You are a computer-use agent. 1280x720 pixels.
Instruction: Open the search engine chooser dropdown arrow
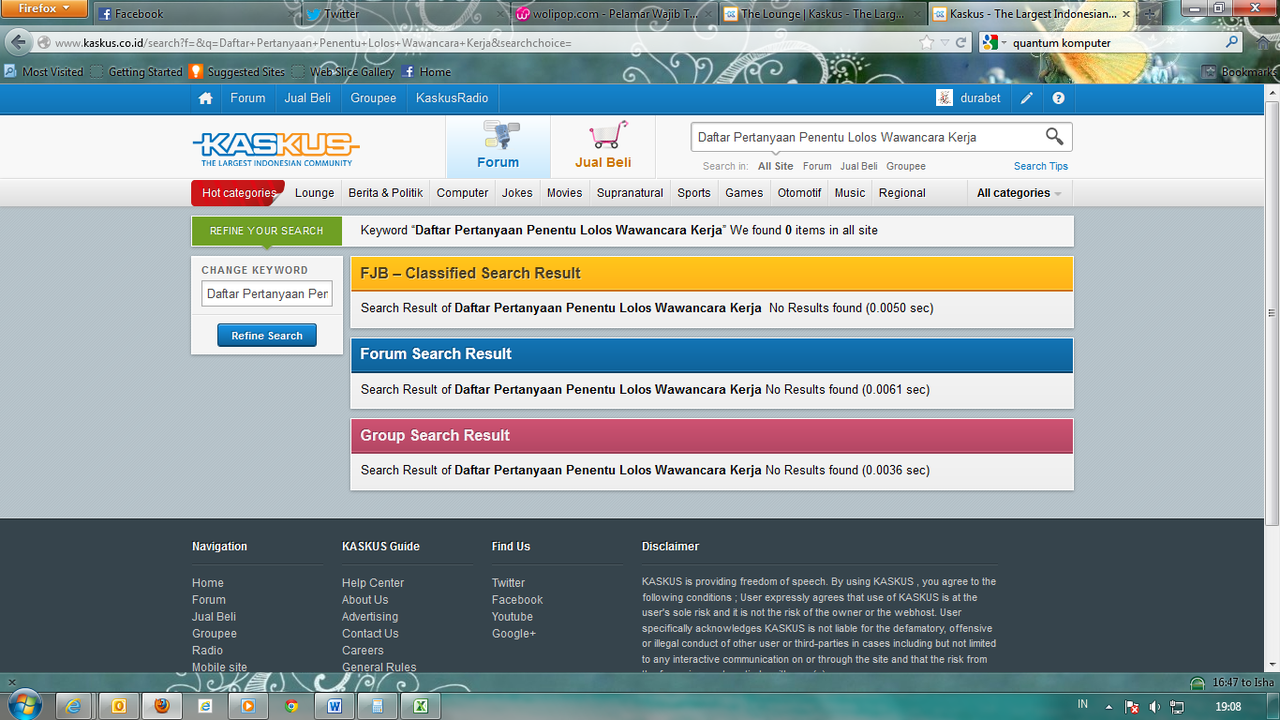click(1002, 43)
